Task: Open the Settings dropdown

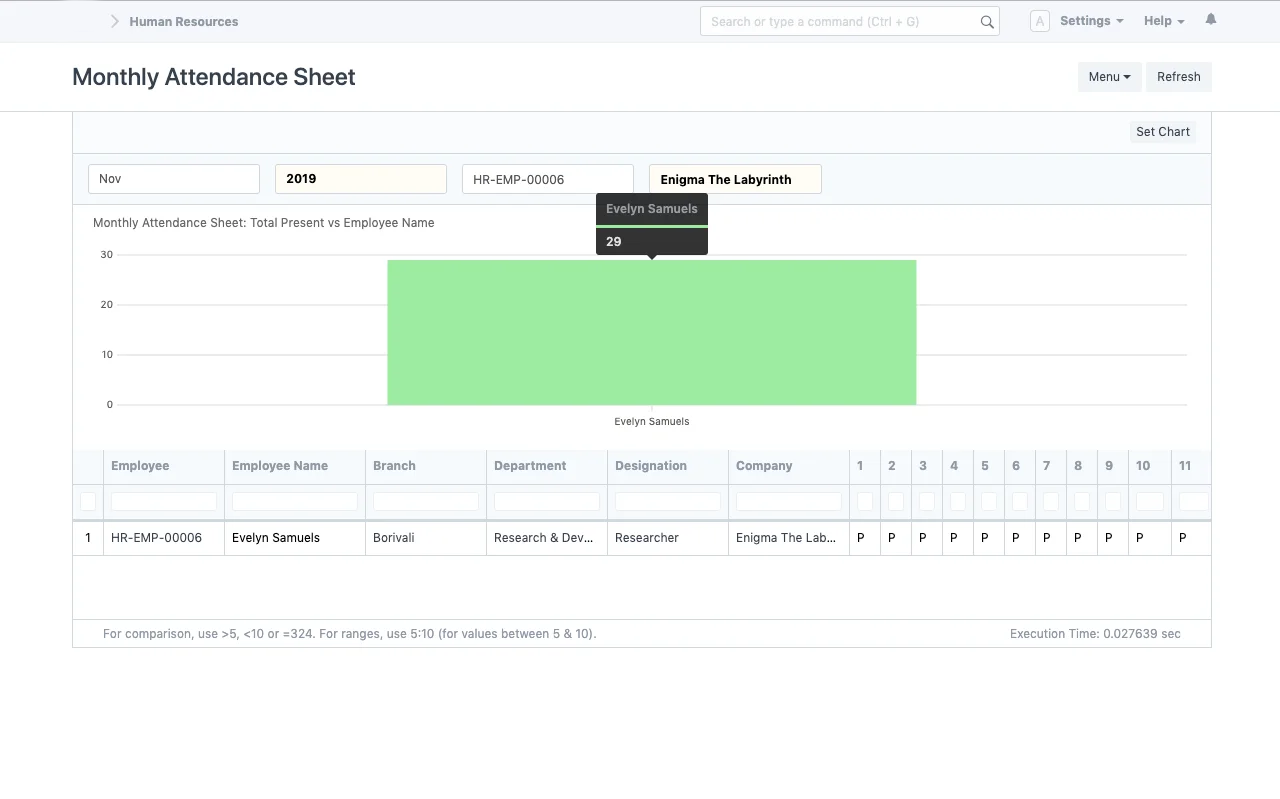Action: coord(1090,20)
